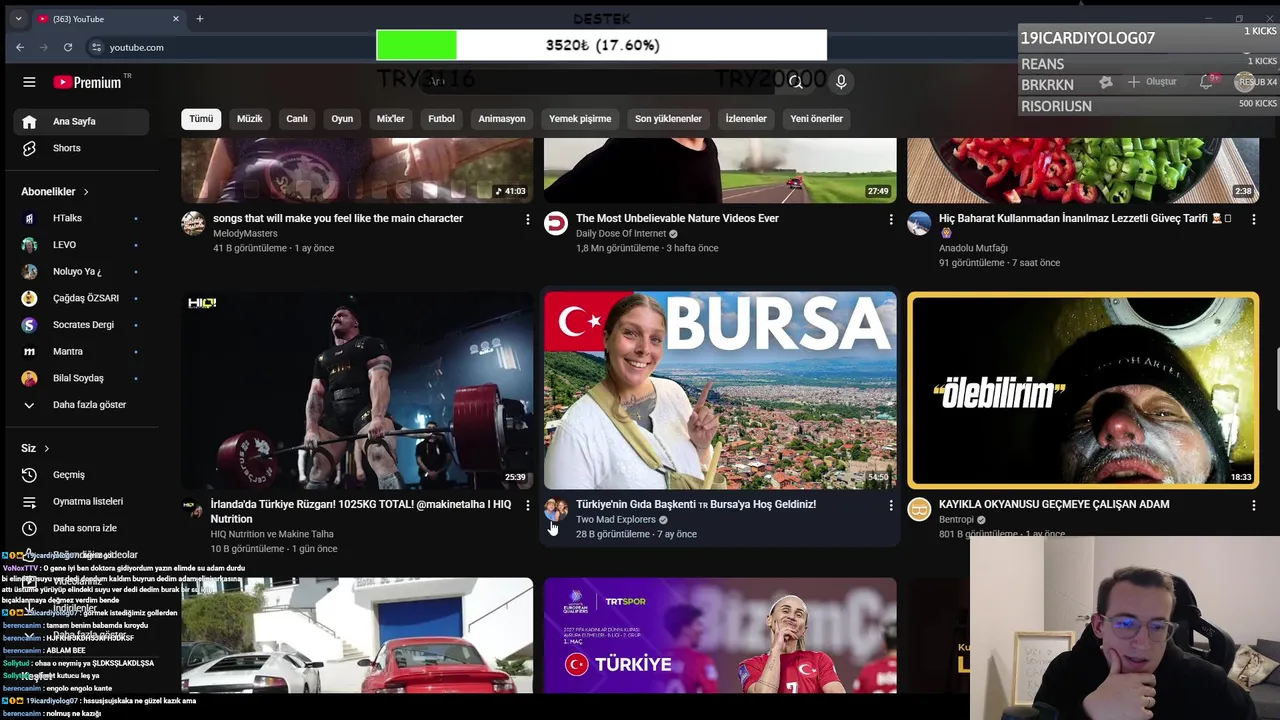The height and width of the screenshot is (720, 1280).
Task: Open the tab search dropdown arrow
Action: pos(18,18)
